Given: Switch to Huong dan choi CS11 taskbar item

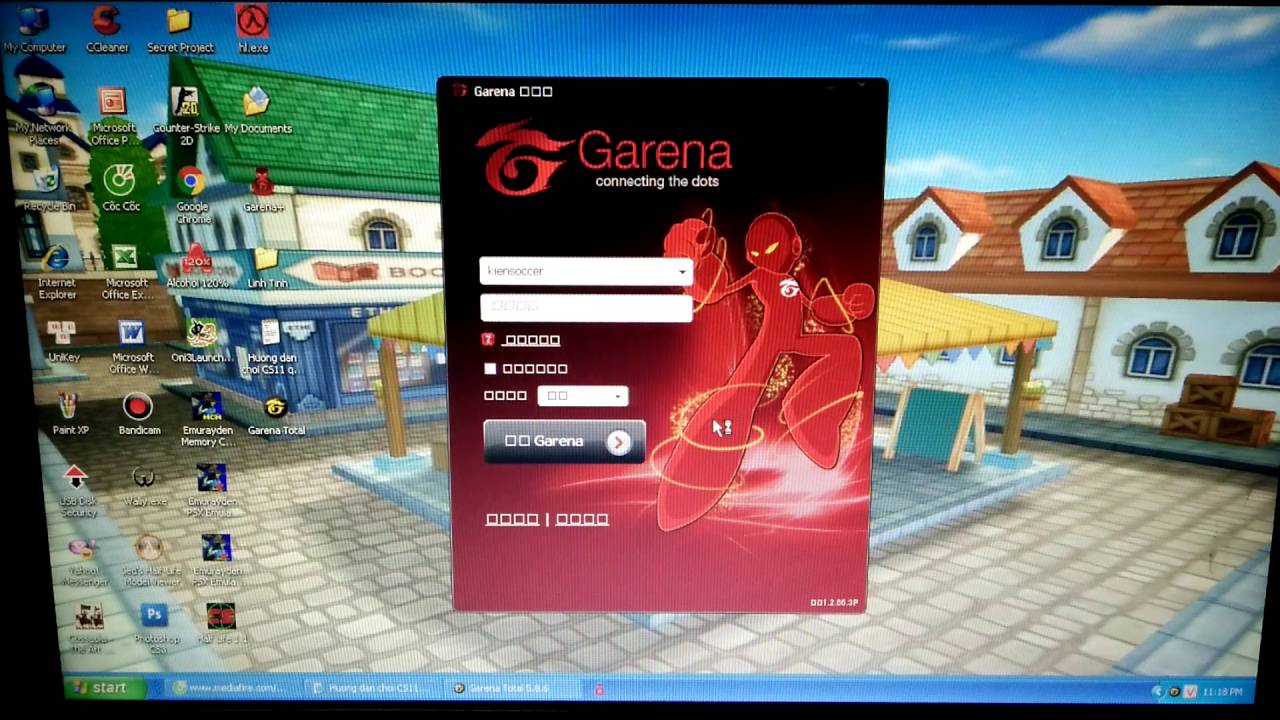Looking at the screenshot, I should [x=373, y=688].
